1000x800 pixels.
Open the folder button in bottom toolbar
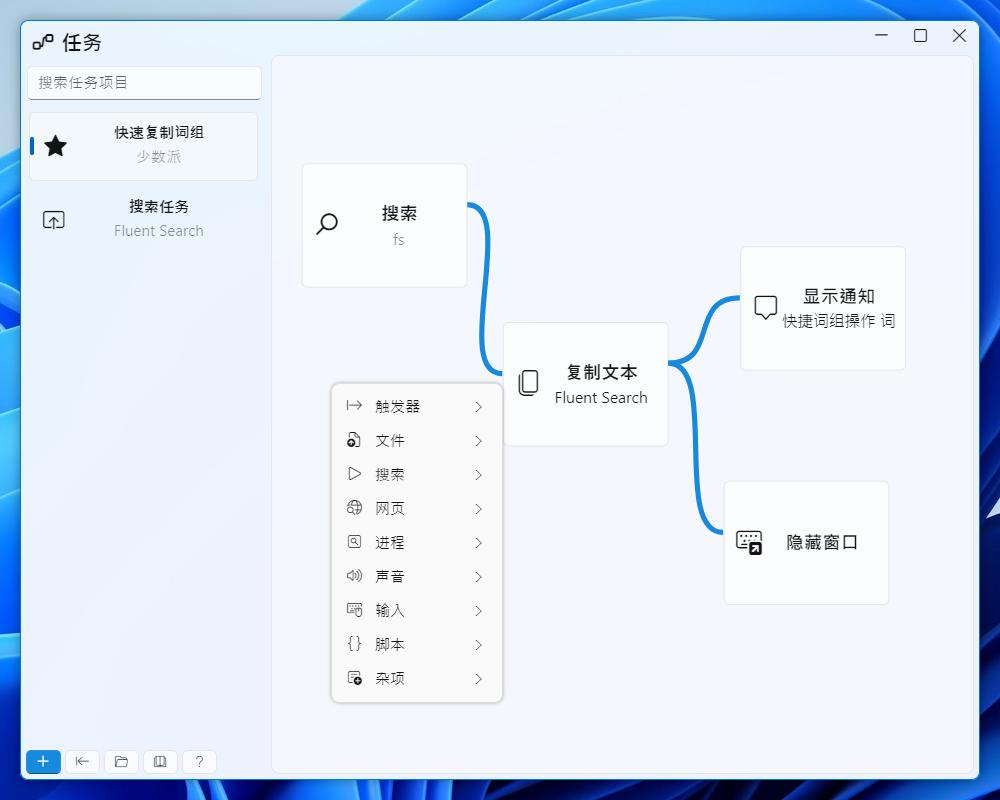[x=121, y=762]
